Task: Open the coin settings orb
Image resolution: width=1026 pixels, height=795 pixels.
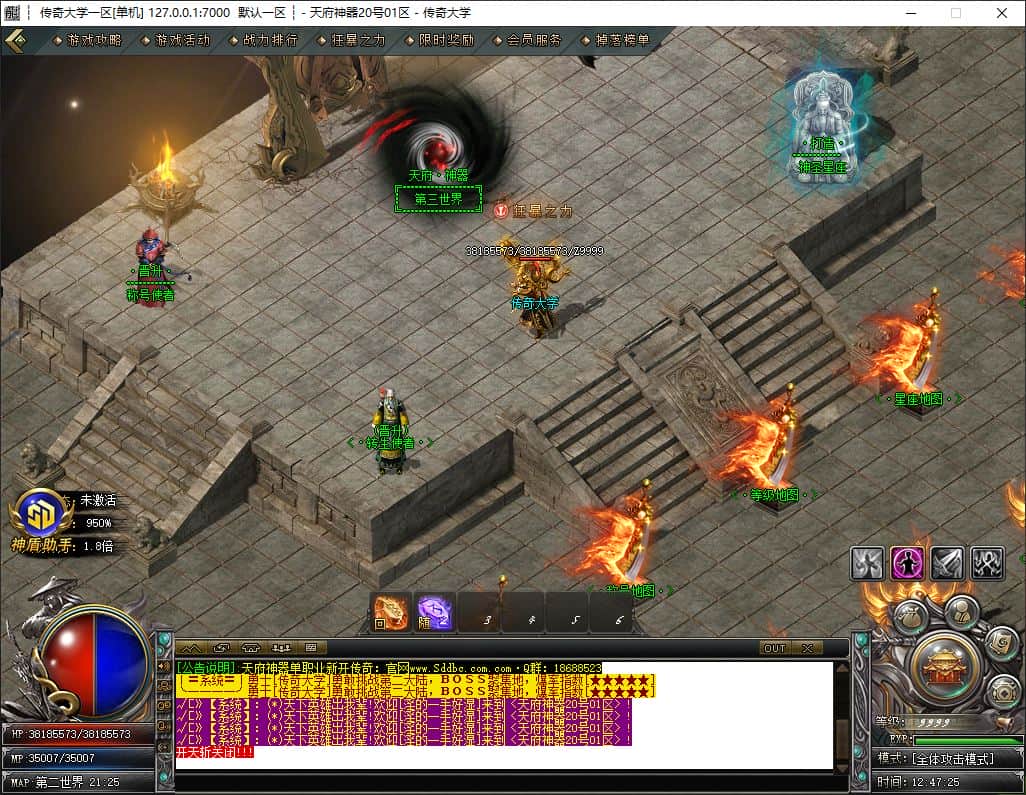Action: (1002, 690)
